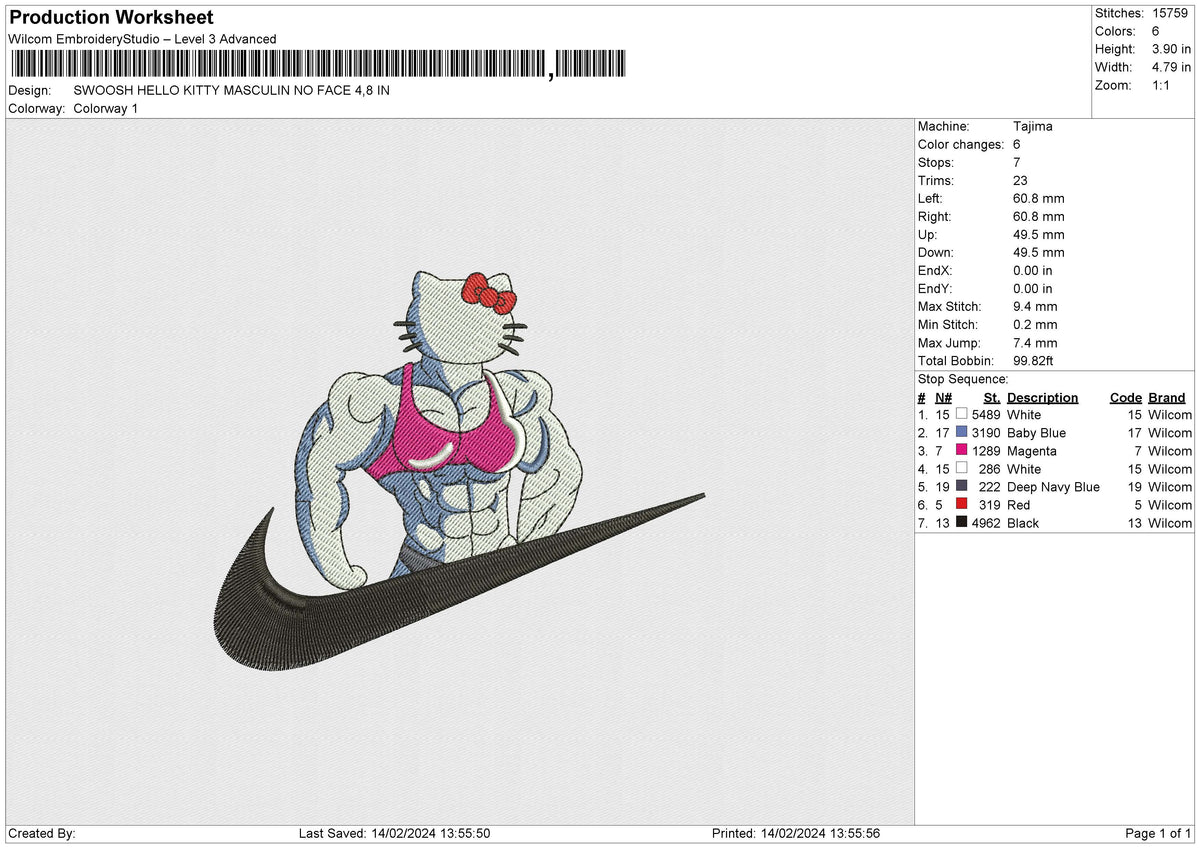Click the 'Deep Navy Blue' description text
Screen dimensions: 1200x848
click(1054, 487)
